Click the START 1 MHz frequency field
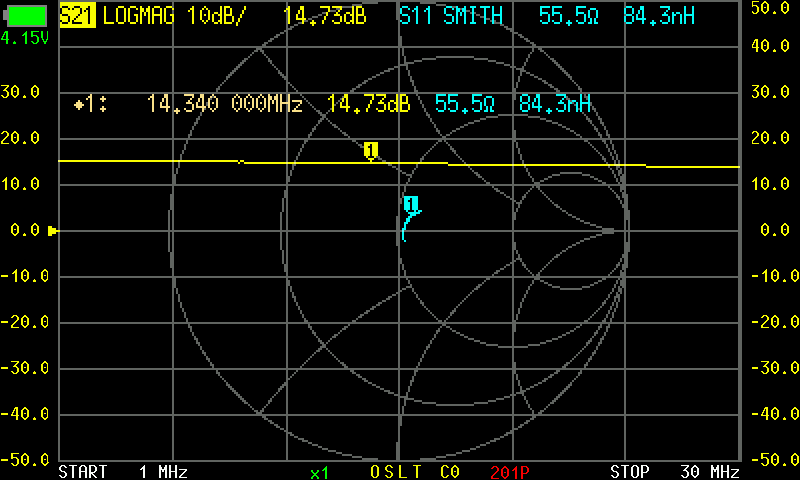 (x=123, y=472)
